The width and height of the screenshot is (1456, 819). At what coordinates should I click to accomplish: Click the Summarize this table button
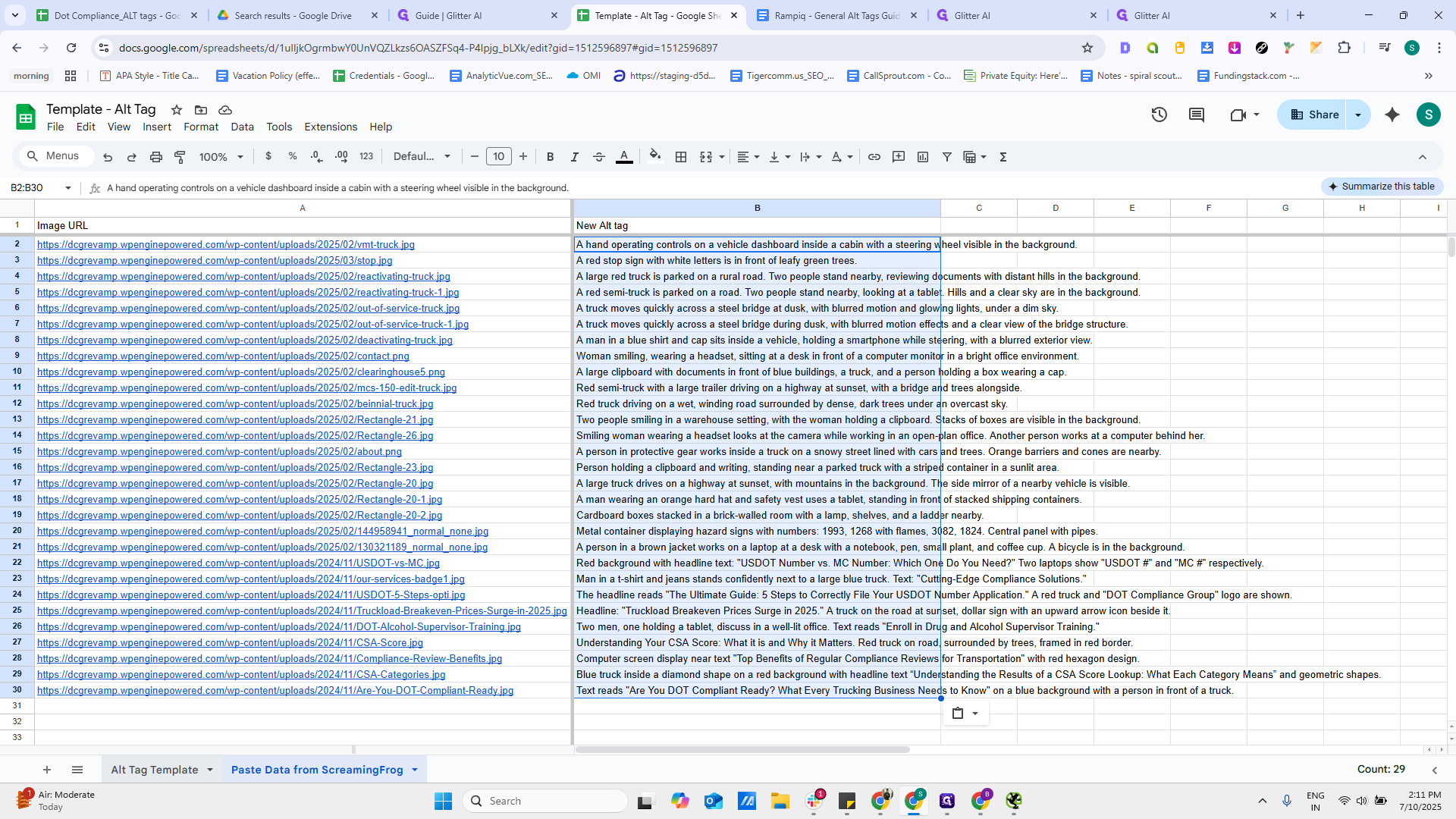pos(1382,187)
